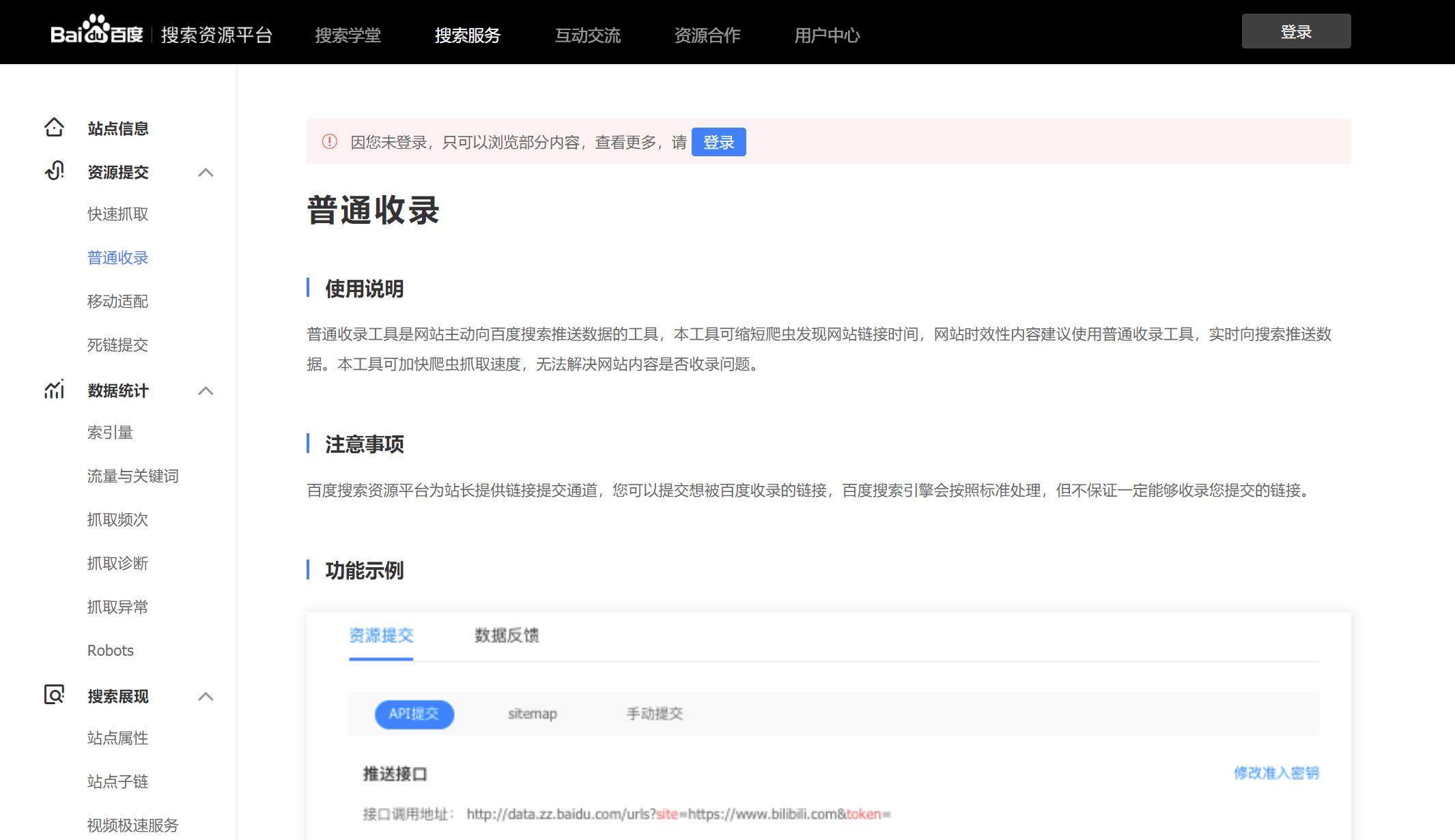This screenshot has width=1455, height=840.
Task: Click the 功能示例 section heading
Action: click(365, 570)
